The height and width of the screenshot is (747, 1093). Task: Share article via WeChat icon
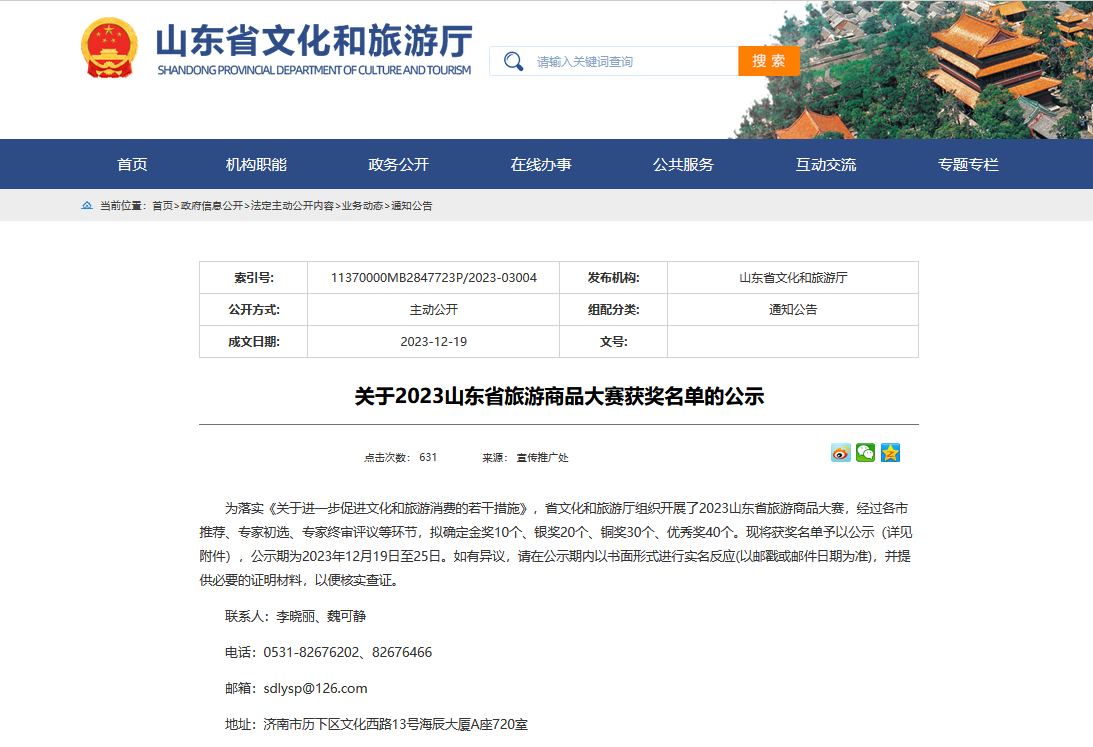pos(865,453)
